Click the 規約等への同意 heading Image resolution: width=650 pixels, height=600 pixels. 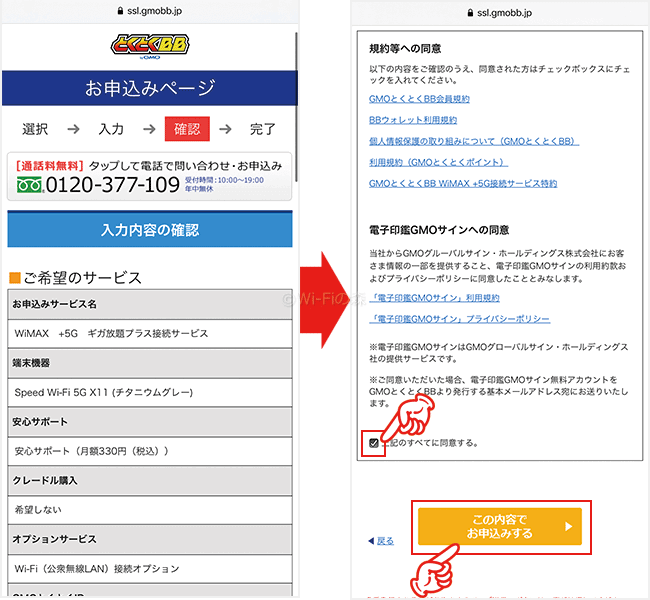pos(405,49)
